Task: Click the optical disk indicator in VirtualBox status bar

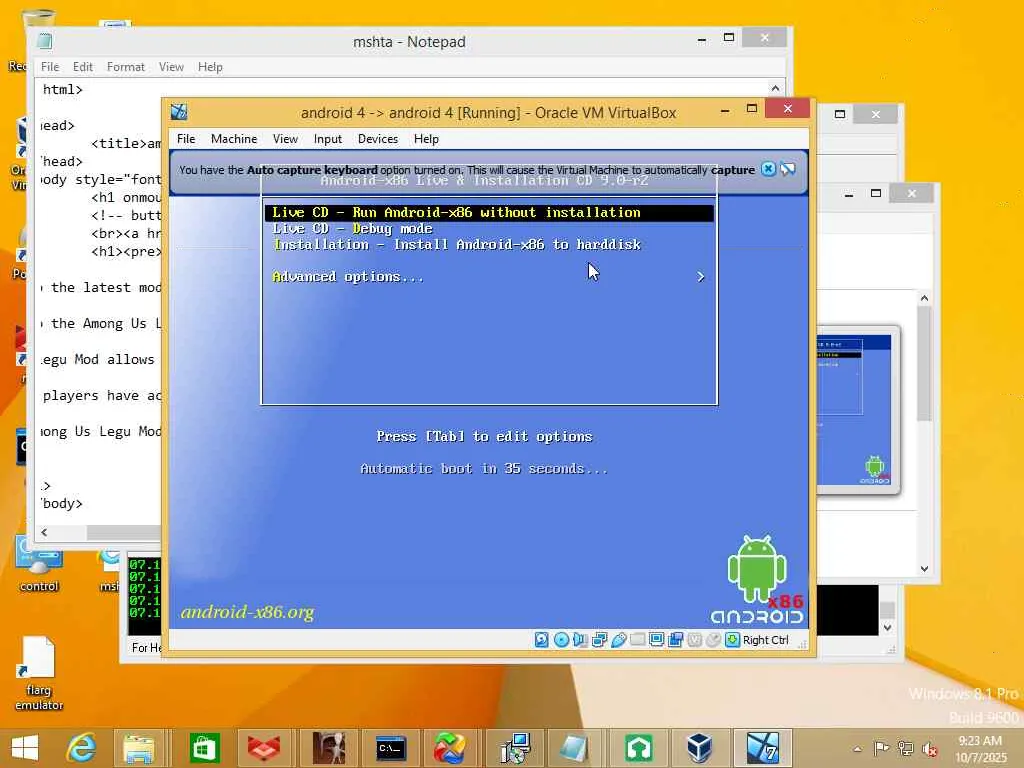Action: 561,640
